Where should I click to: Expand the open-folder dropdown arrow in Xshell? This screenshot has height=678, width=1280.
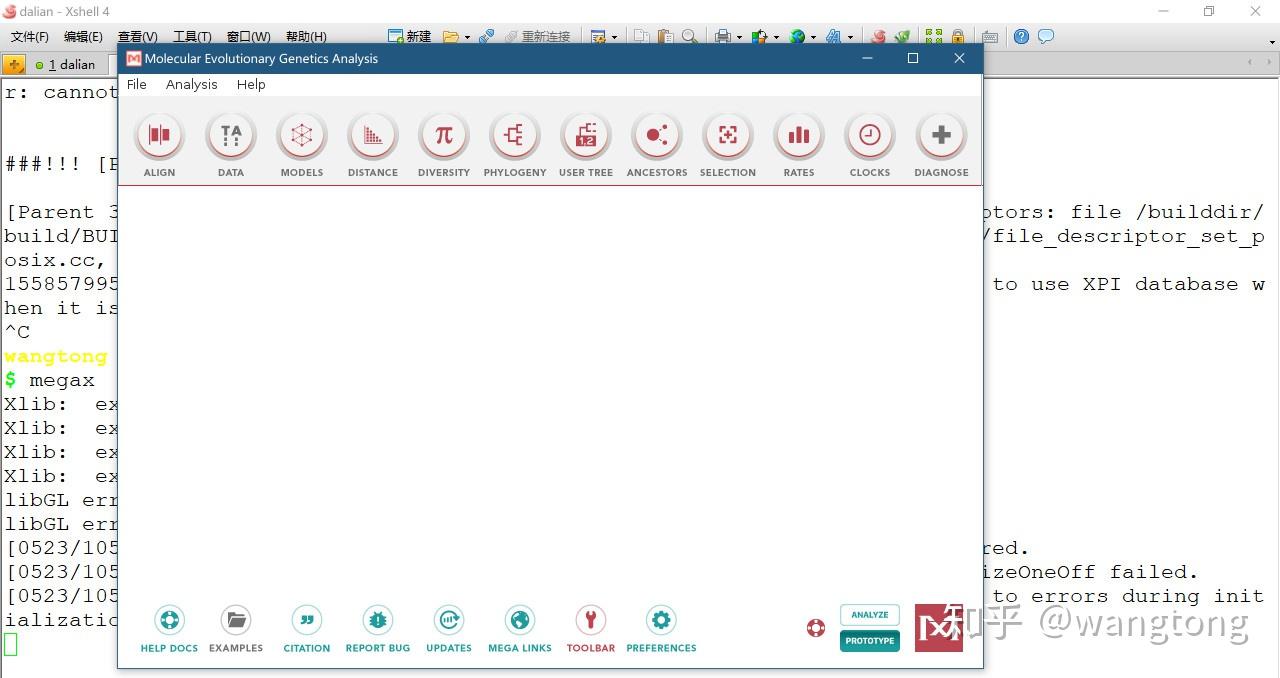click(x=467, y=37)
